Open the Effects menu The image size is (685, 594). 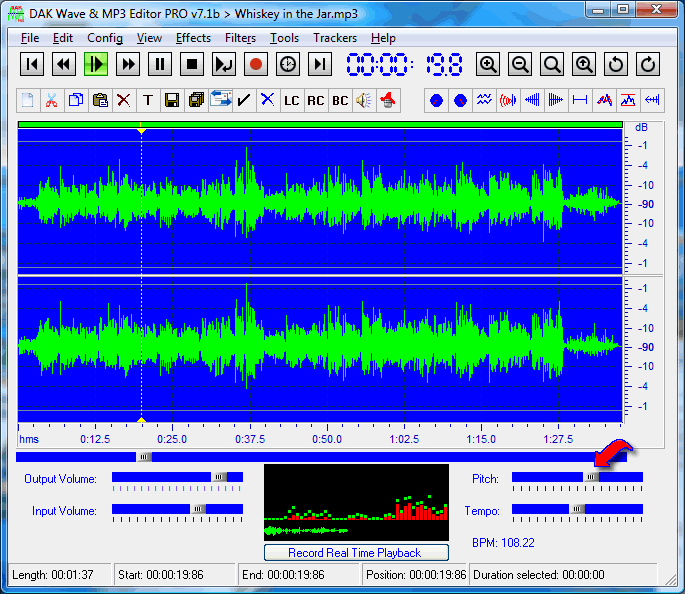pyautogui.click(x=193, y=38)
